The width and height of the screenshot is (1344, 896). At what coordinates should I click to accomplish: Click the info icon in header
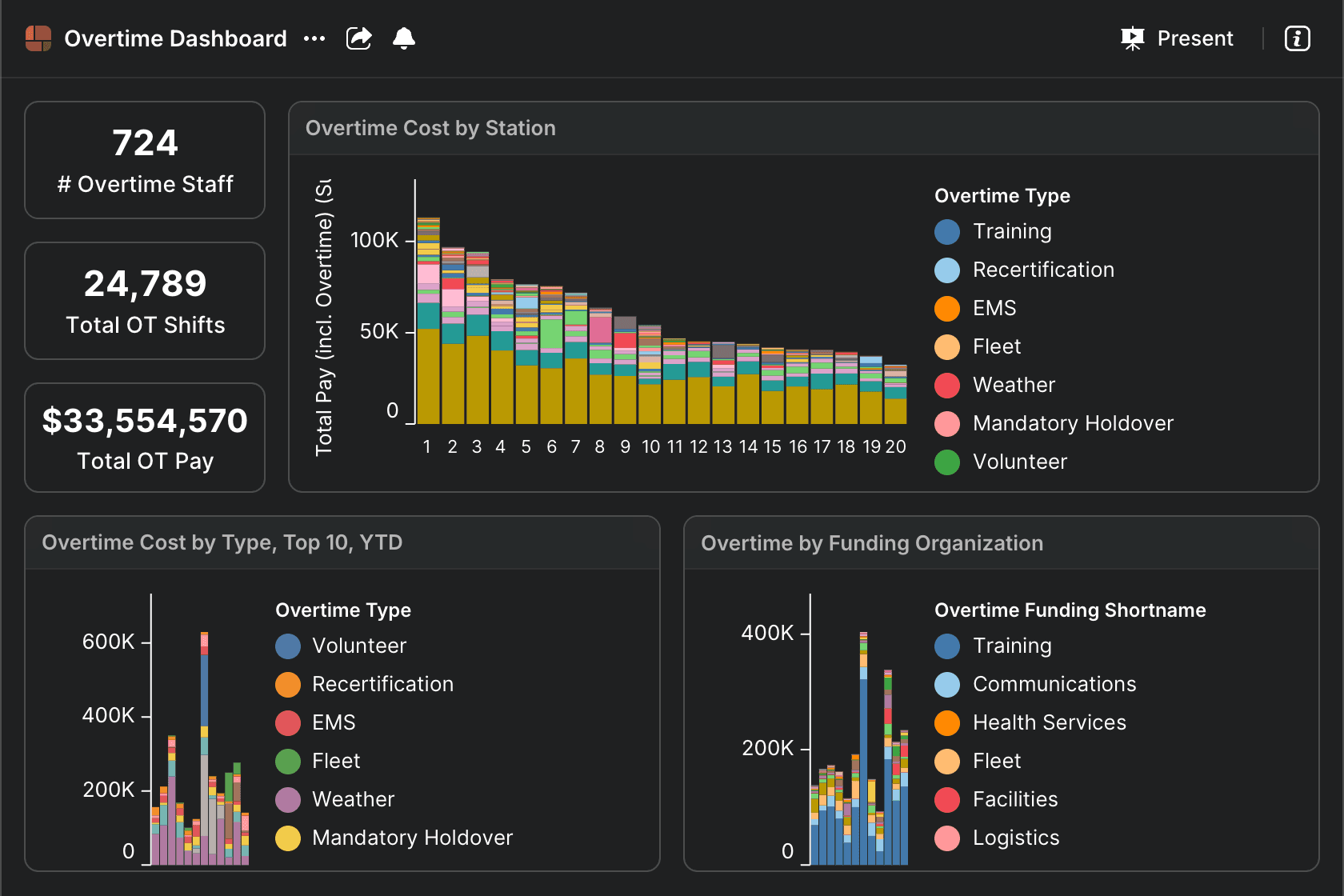[1297, 38]
